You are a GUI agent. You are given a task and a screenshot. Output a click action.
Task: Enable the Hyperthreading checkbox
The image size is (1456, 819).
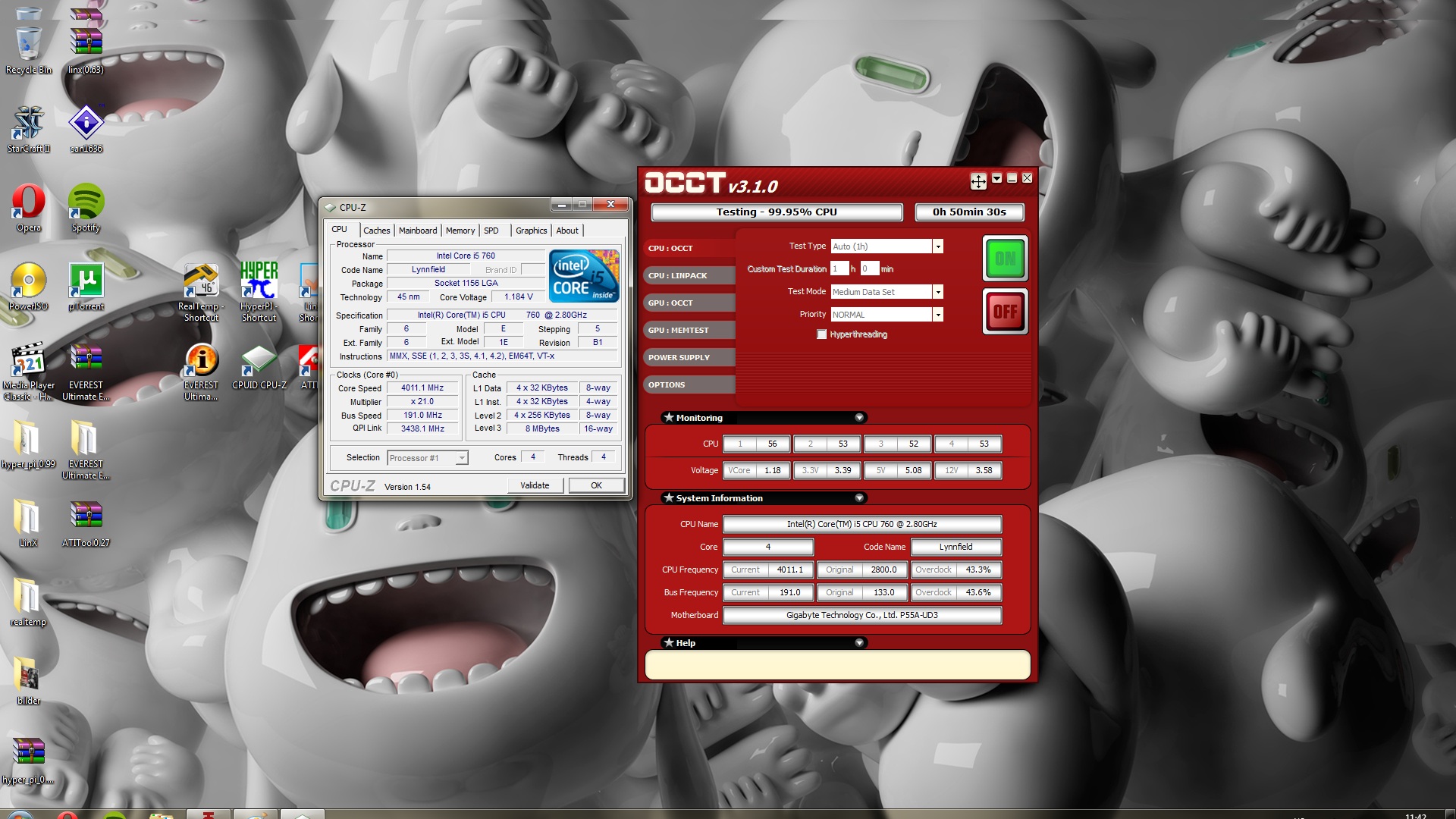(821, 334)
